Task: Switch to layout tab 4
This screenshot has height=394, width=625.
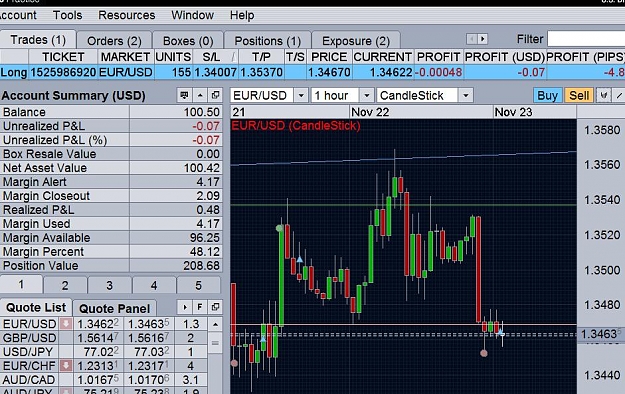Action: click(x=154, y=286)
